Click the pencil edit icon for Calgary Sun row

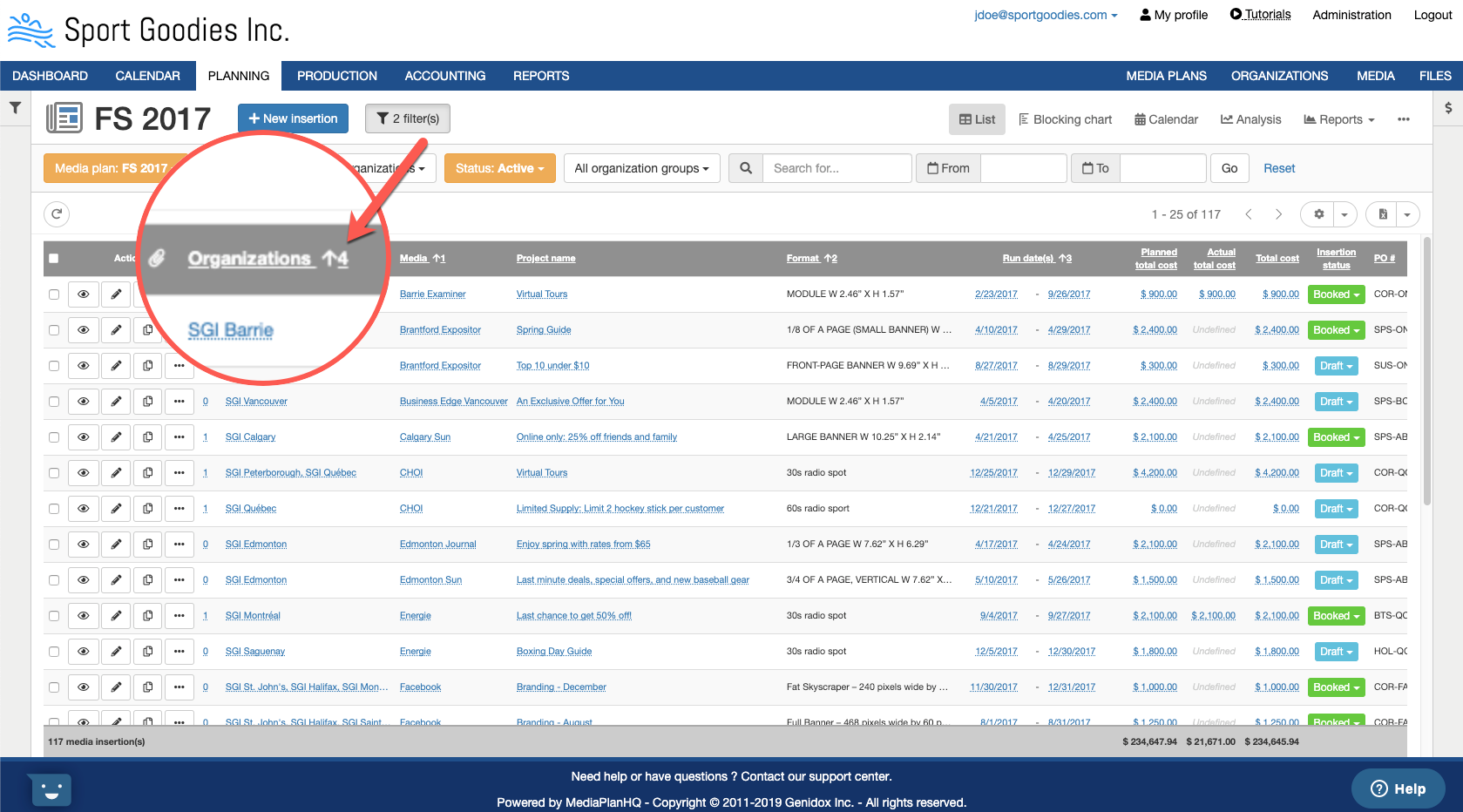click(116, 437)
